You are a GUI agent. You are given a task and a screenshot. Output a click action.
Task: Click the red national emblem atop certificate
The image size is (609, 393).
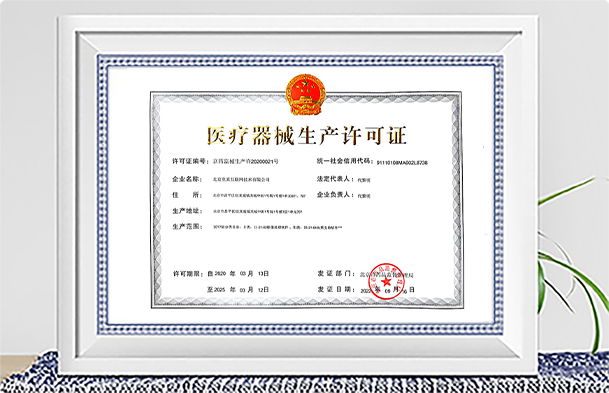tap(305, 95)
